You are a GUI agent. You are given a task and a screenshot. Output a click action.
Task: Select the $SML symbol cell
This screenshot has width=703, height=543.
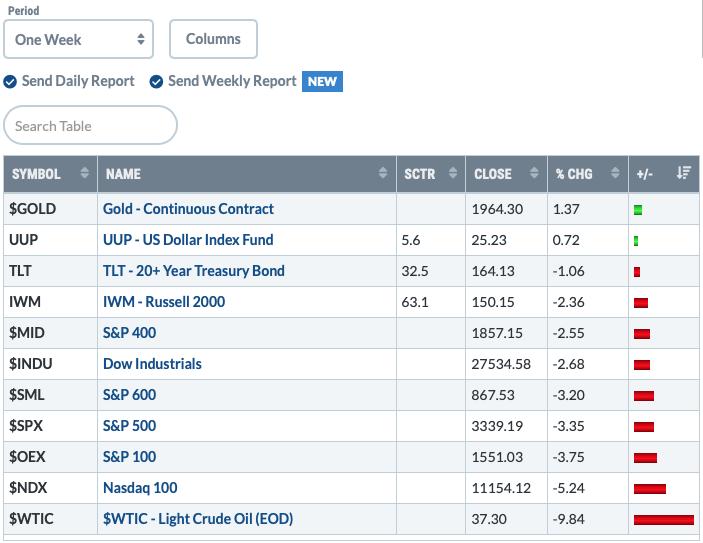click(50, 395)
